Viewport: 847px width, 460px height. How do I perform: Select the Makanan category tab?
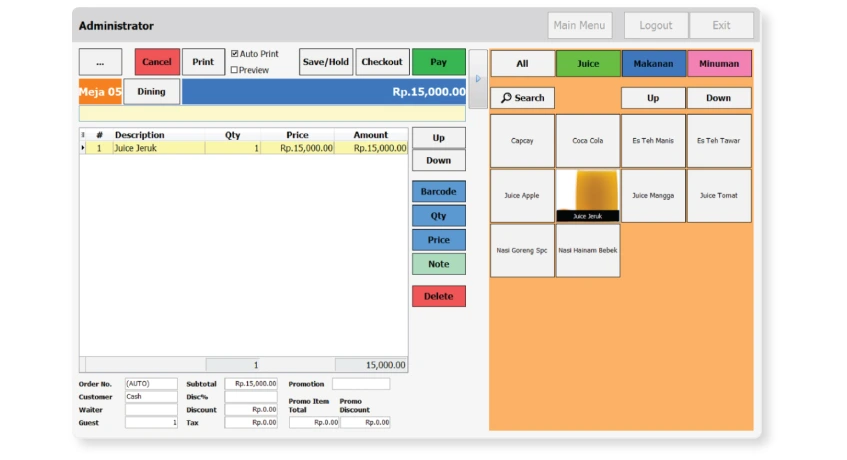pos(653,64)
